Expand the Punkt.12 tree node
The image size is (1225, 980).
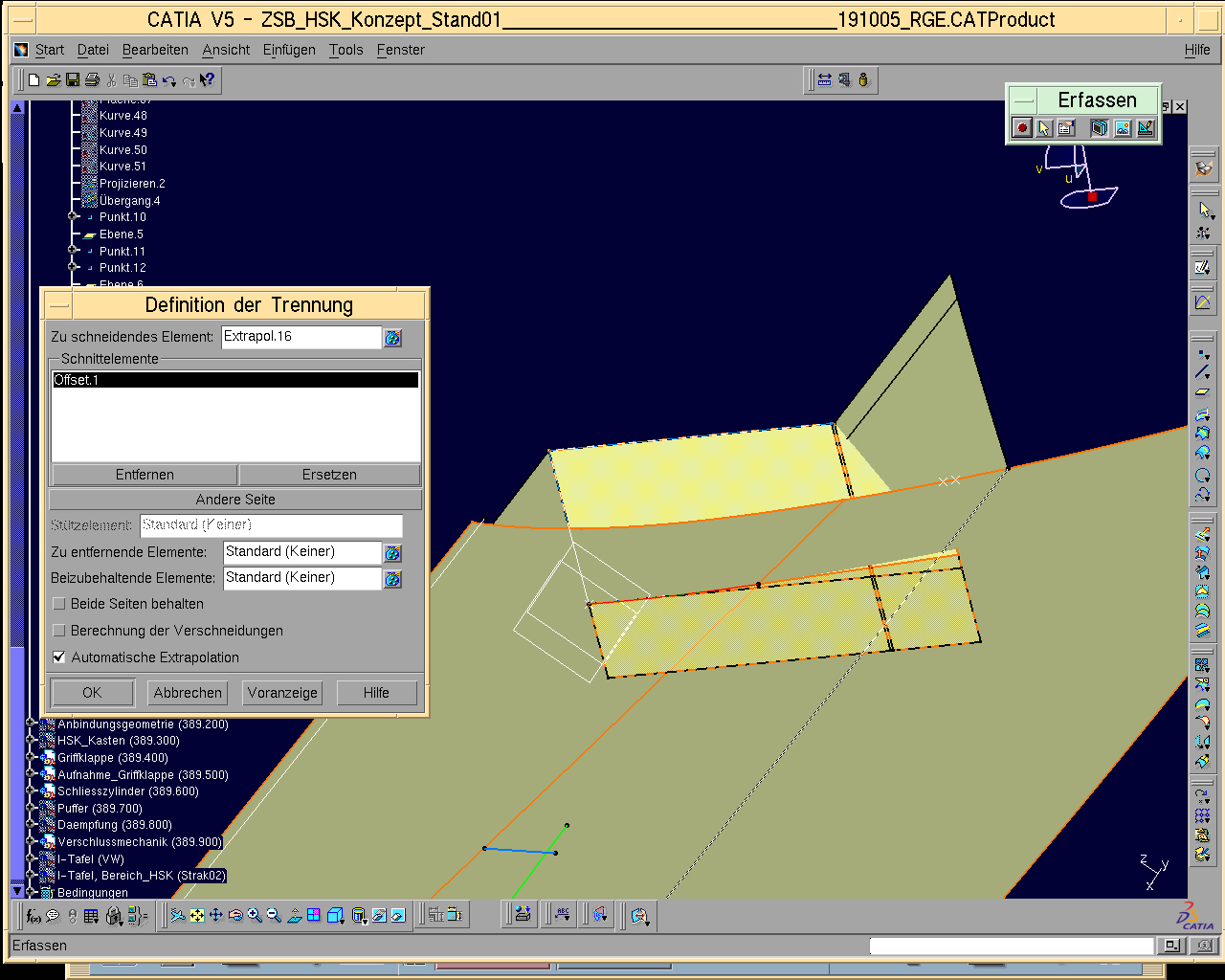[73, 268]
